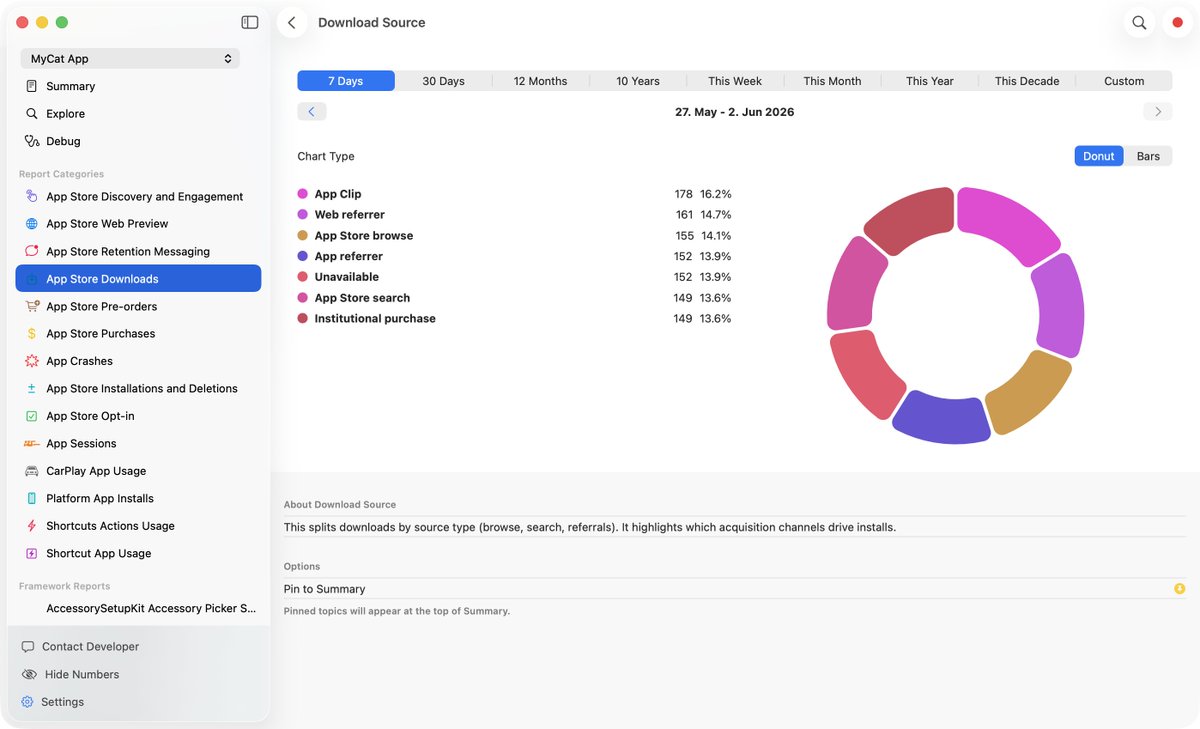Image resolution: width=1200 pixels, height=729 pixels.
Task: Click the red record dot button
Action: pyautogui.click(x=1177, y=22)
